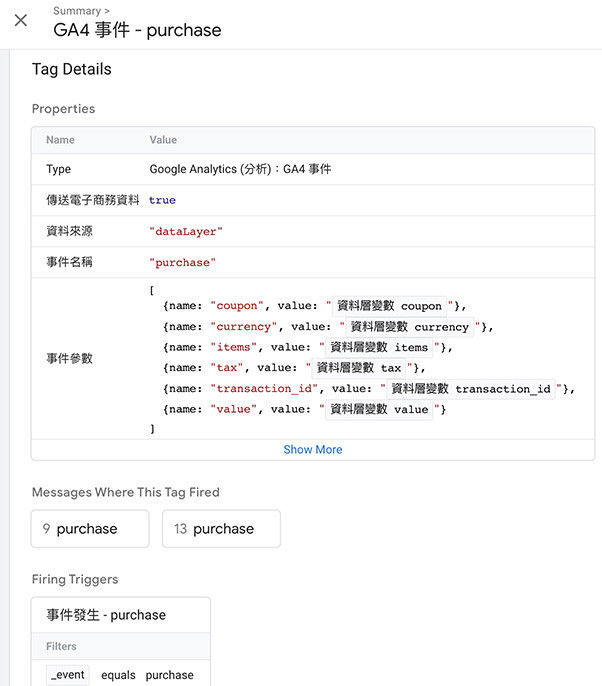Select the 資料層變數 coupon variable chip

389,306
